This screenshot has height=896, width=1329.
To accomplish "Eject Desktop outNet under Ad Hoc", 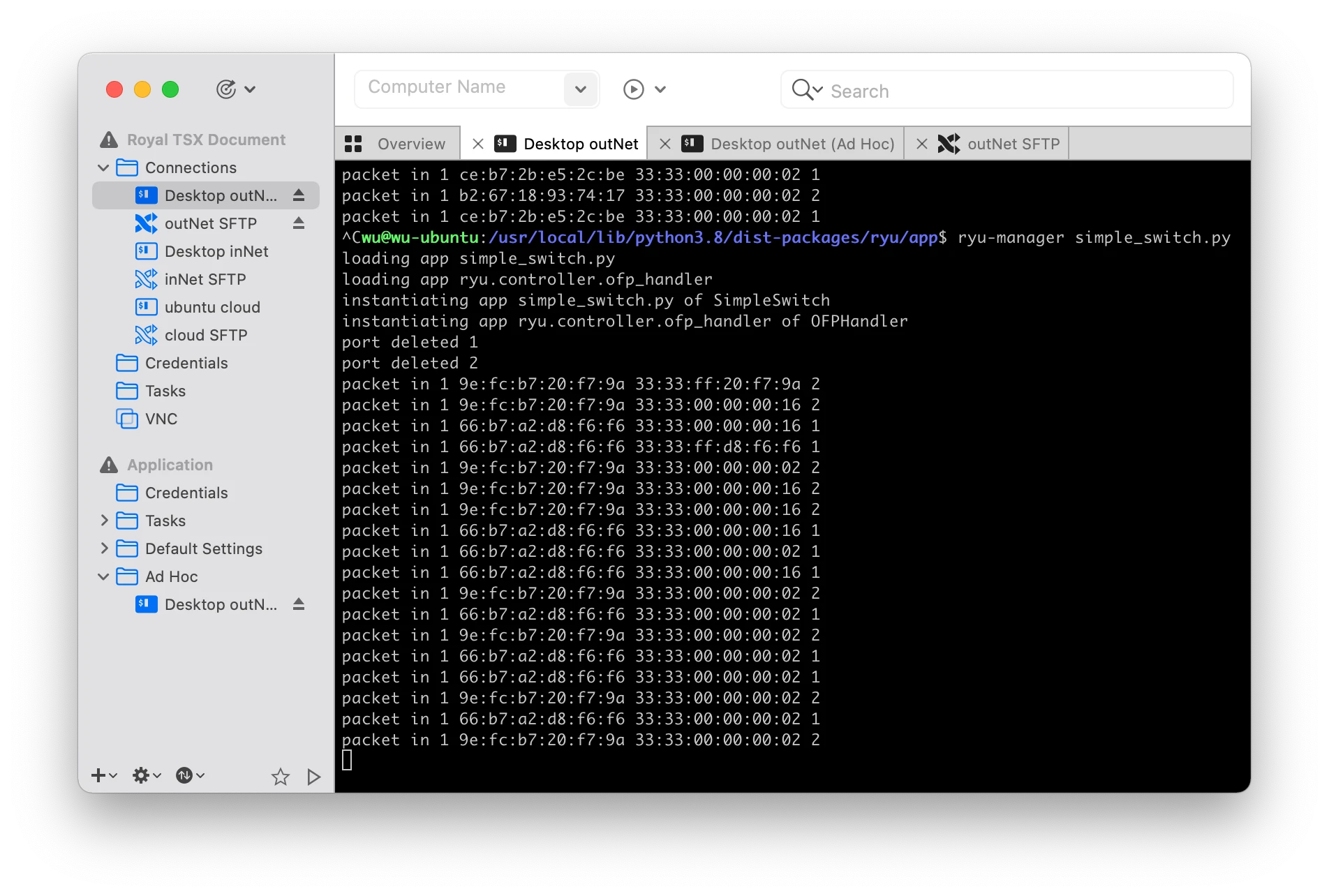I will 300,604.
